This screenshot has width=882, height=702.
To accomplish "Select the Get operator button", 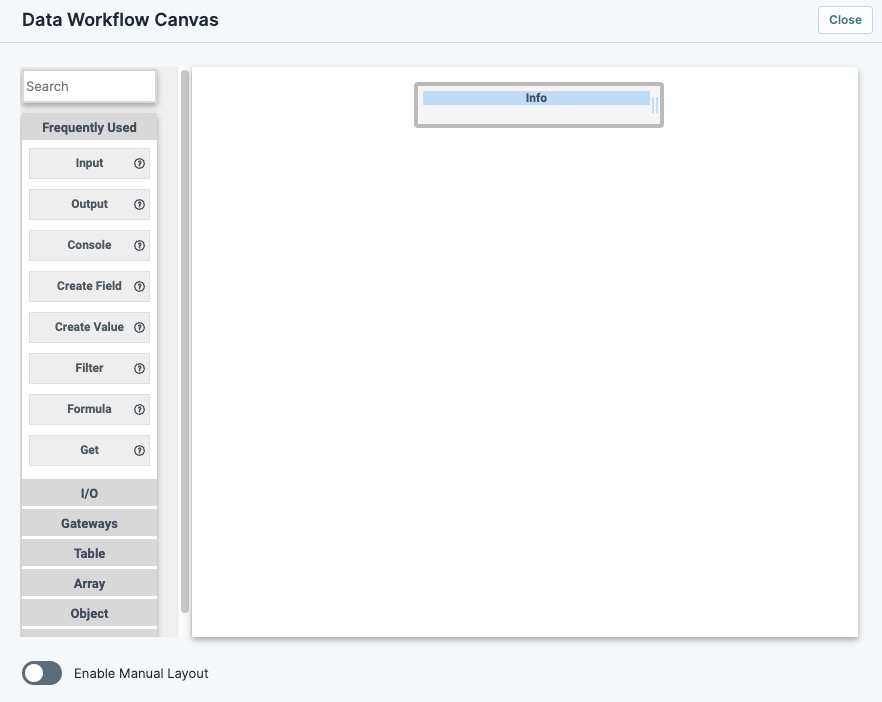I will (x=89, y=451).
